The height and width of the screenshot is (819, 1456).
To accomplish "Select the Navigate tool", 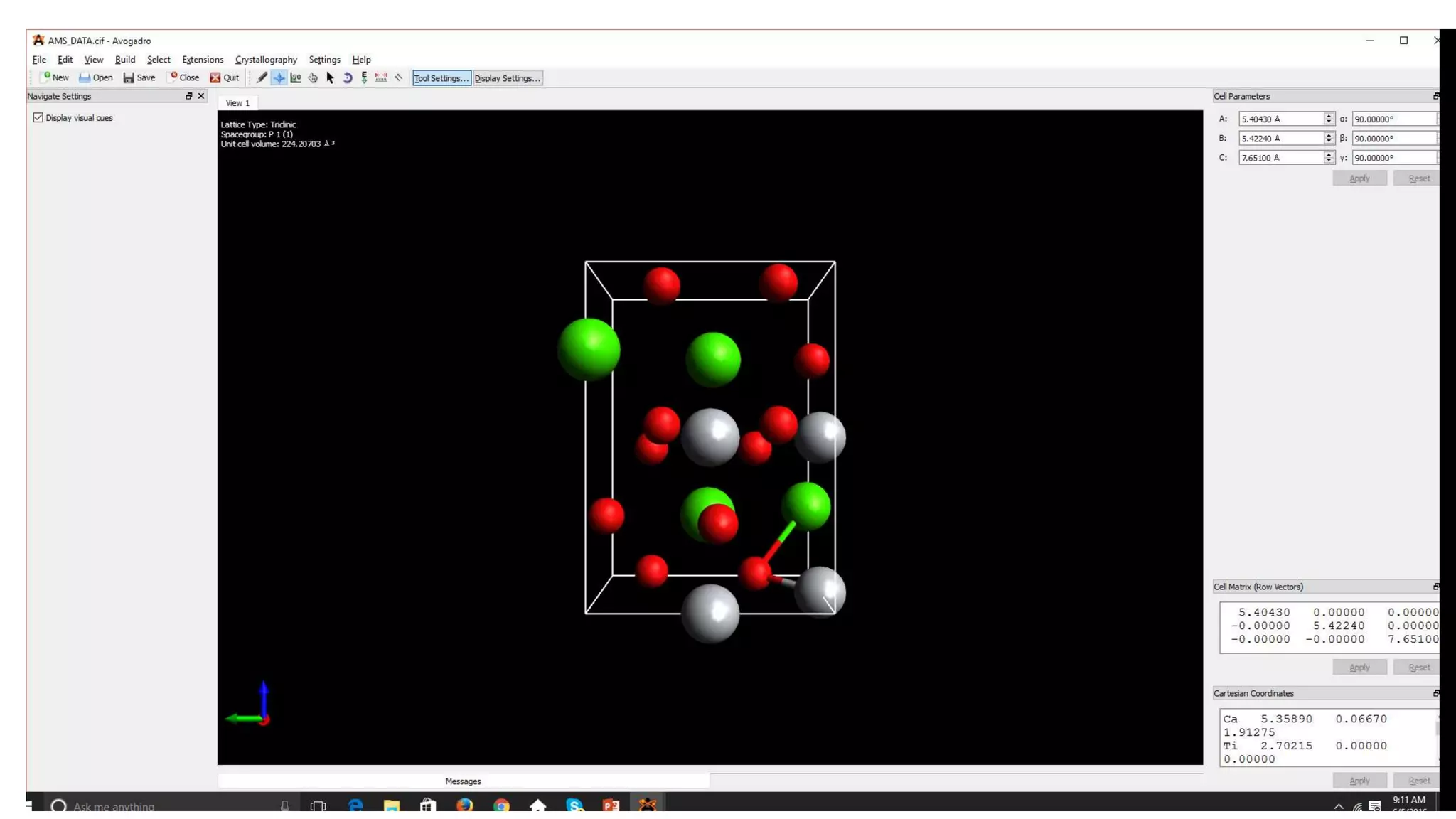I will pos(279,77).
